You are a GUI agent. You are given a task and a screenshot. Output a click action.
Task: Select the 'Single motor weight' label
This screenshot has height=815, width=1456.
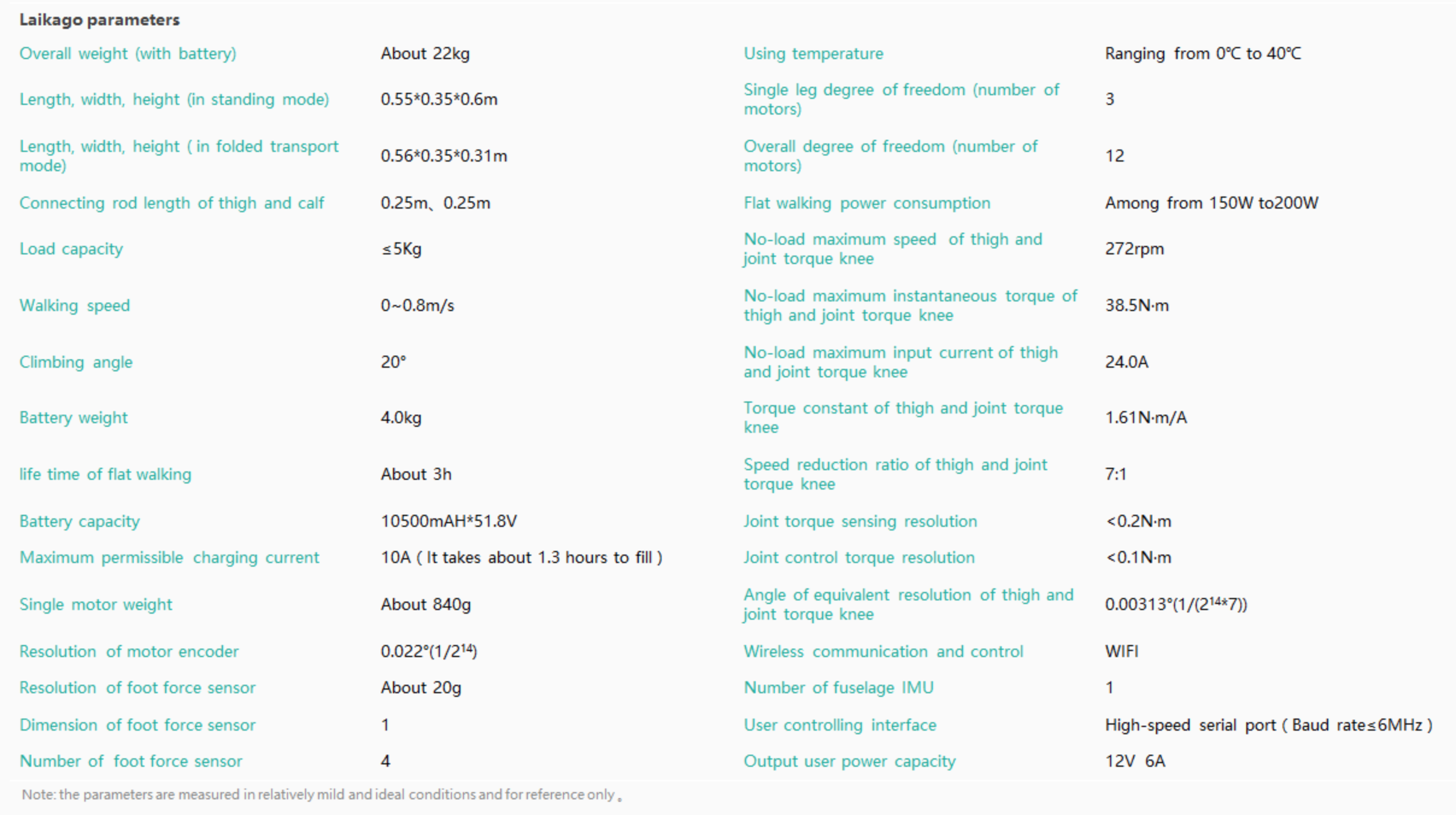pyautogui.click(x=96, y=605)
